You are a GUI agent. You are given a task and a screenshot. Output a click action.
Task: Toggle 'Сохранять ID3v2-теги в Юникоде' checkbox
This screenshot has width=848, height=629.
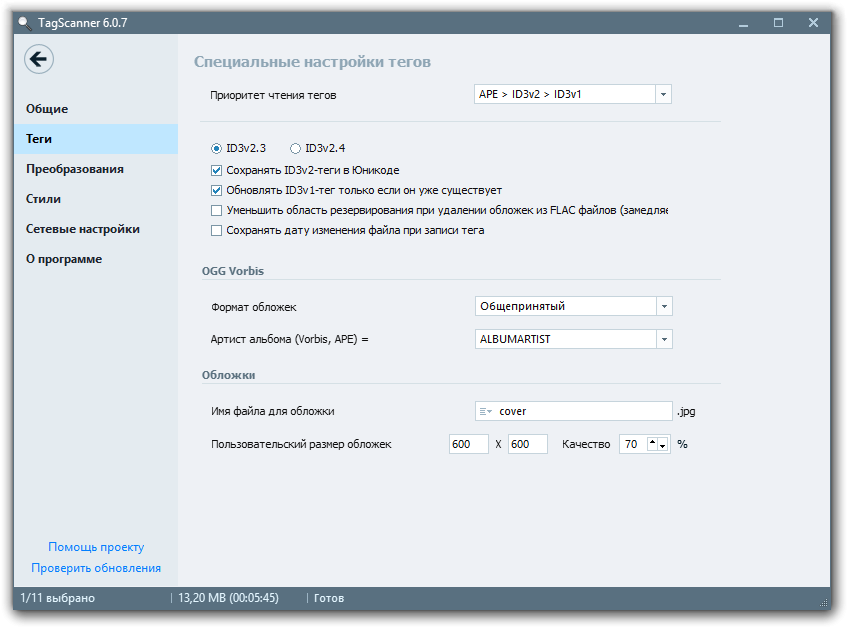click(x=217, y=170)
